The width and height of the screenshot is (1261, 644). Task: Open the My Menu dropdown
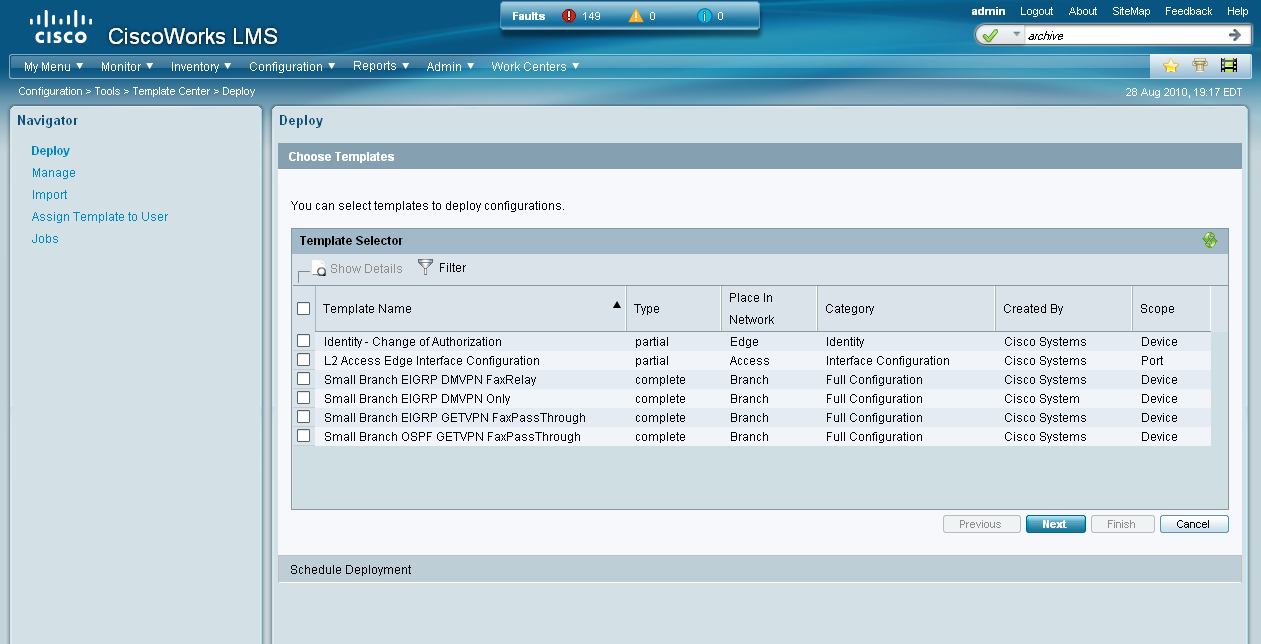coord(54,67)
